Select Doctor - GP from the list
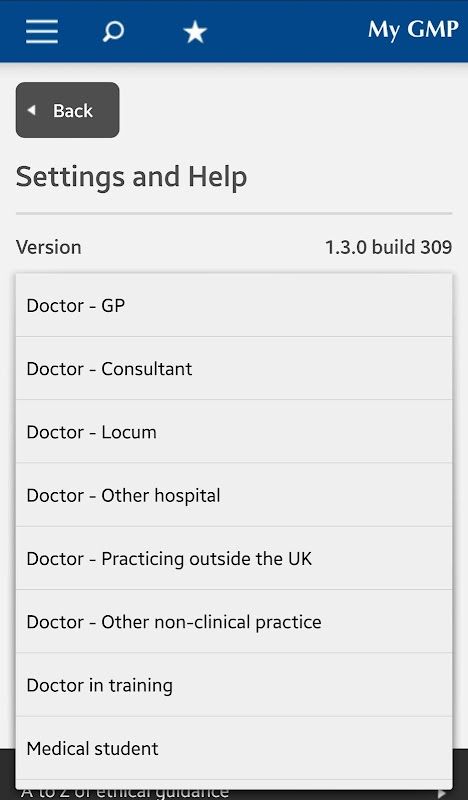 coord(234,305)
